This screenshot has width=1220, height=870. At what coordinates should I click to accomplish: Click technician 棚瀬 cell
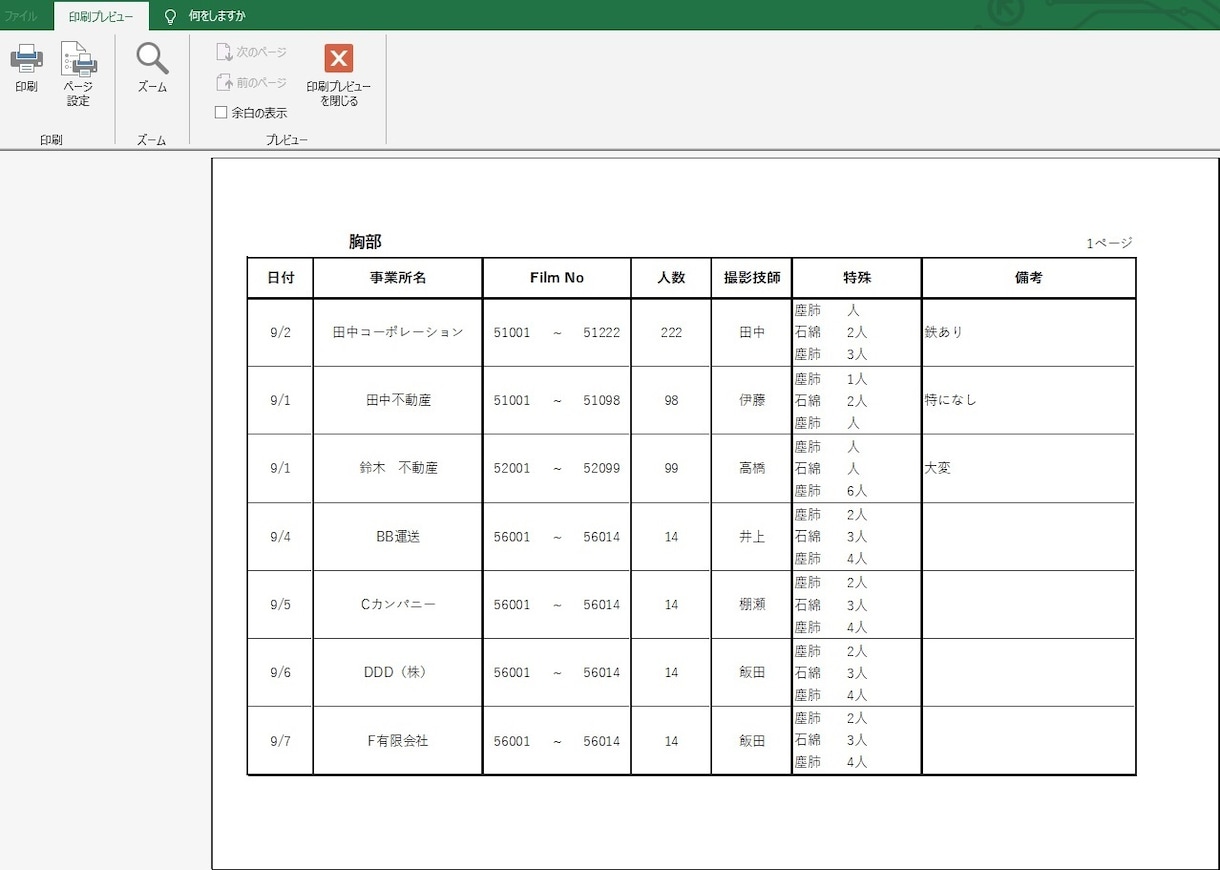coord(752,605)
